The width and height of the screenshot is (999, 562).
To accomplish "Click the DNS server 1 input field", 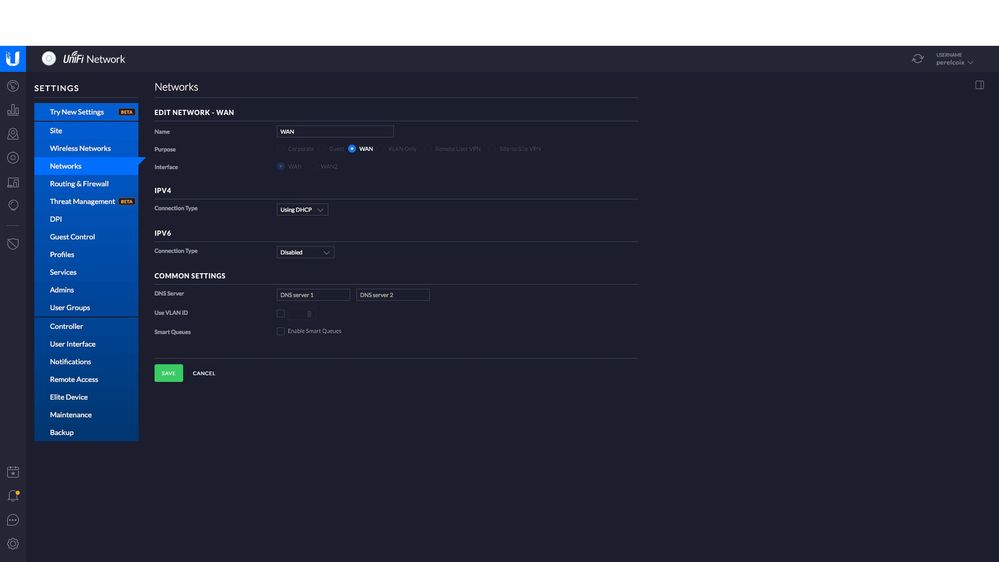I will (x=313, y=295).
